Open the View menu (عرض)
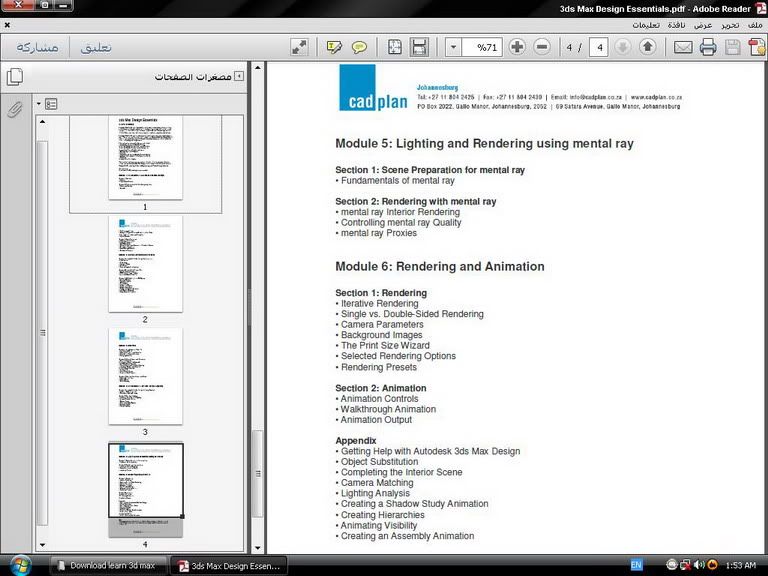The height and width of the screenshot is (576, 768). (703, 24)
